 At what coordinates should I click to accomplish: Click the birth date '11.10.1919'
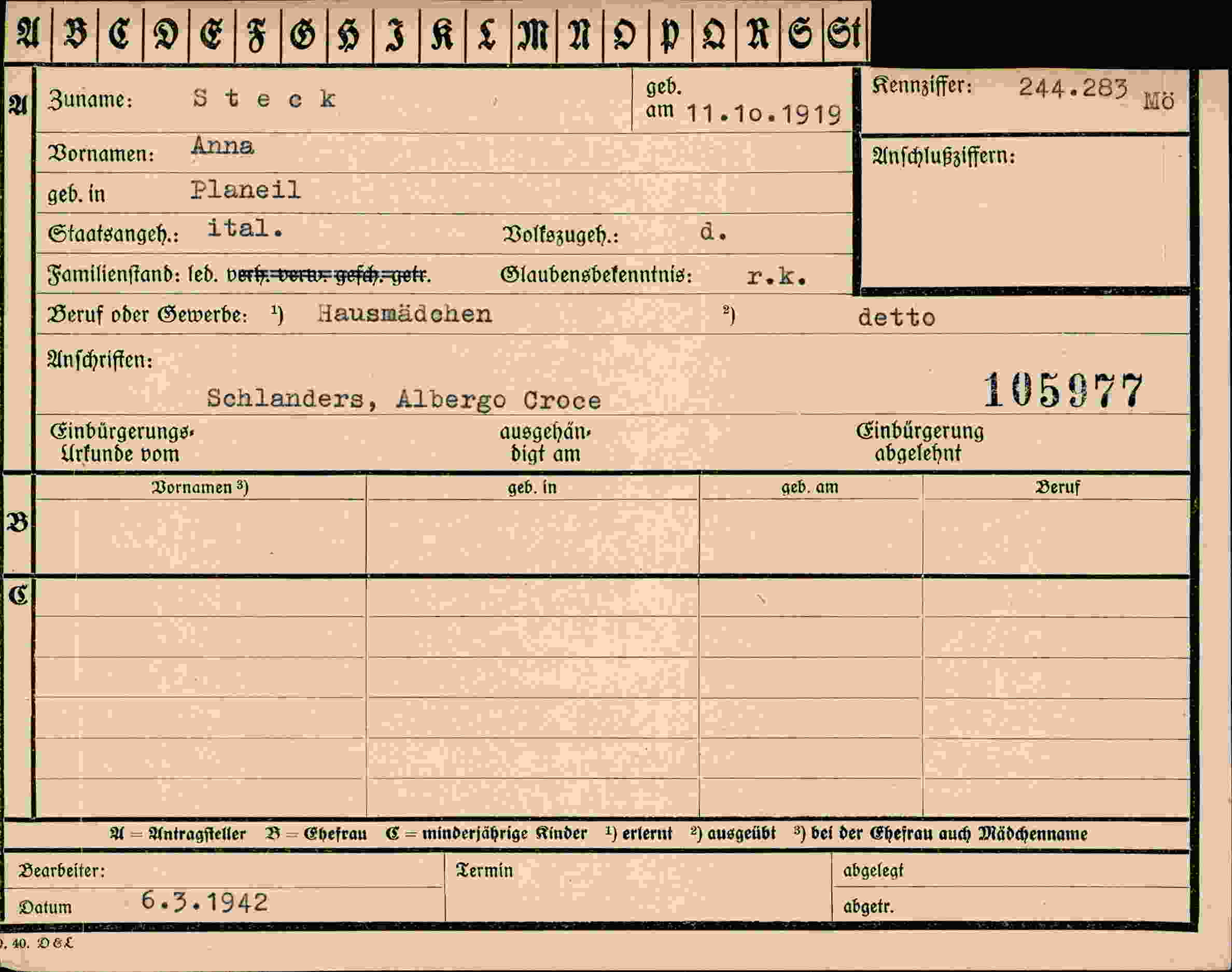[x=764, y=115]
